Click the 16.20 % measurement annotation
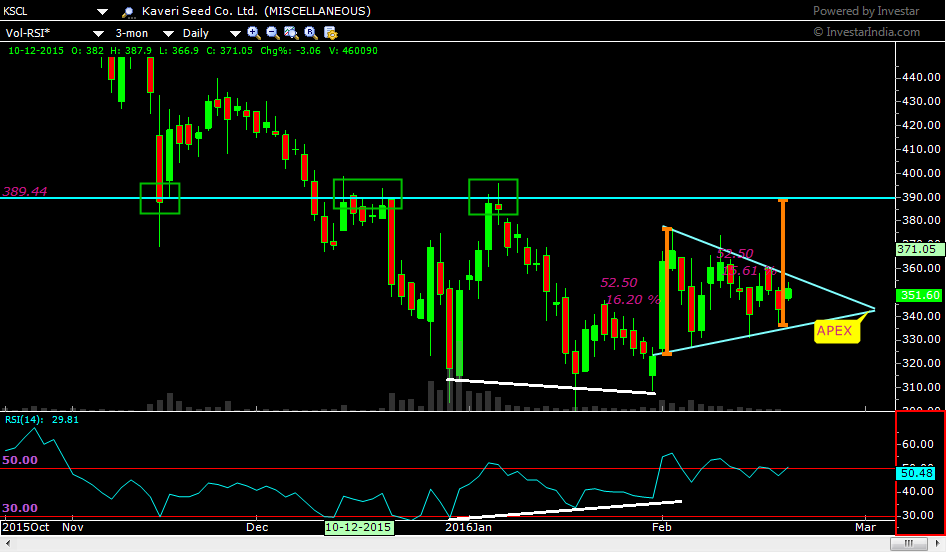The image size is (946, 552). click(633, 300)
